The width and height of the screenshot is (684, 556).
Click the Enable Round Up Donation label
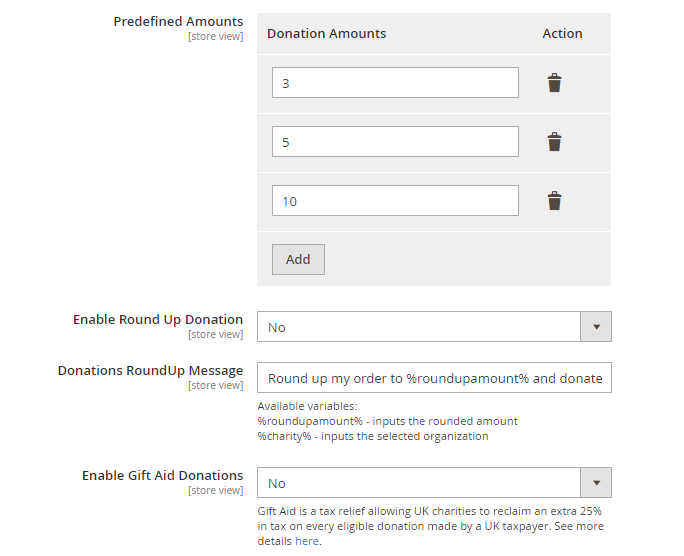158,319
